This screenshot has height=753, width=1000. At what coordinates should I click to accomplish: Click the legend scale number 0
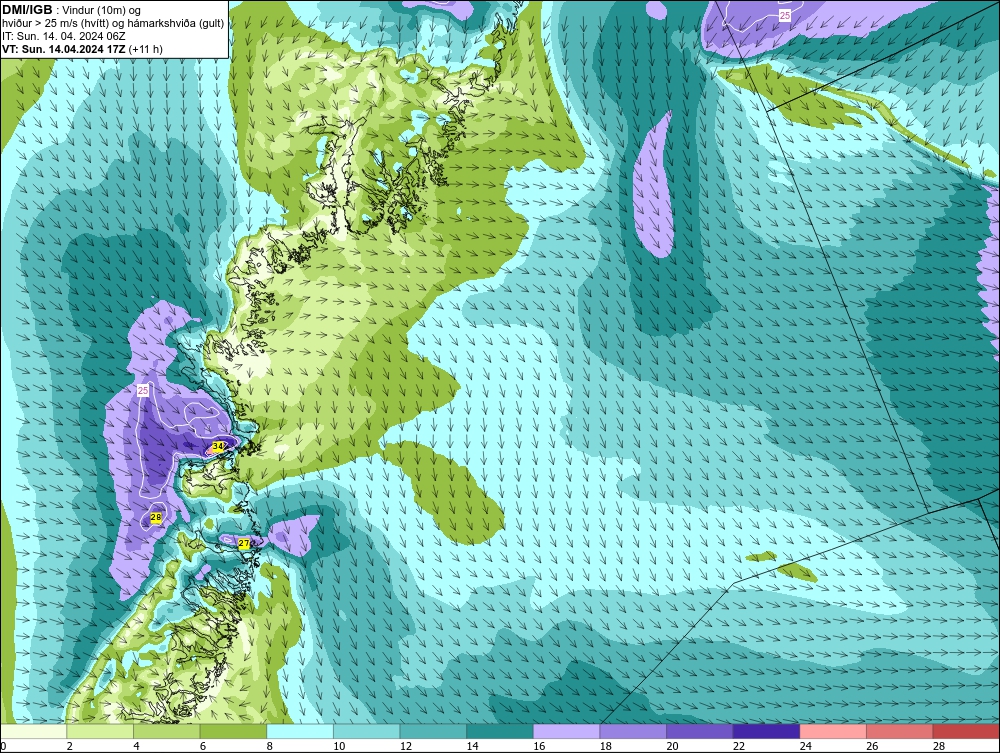point(3,746)
